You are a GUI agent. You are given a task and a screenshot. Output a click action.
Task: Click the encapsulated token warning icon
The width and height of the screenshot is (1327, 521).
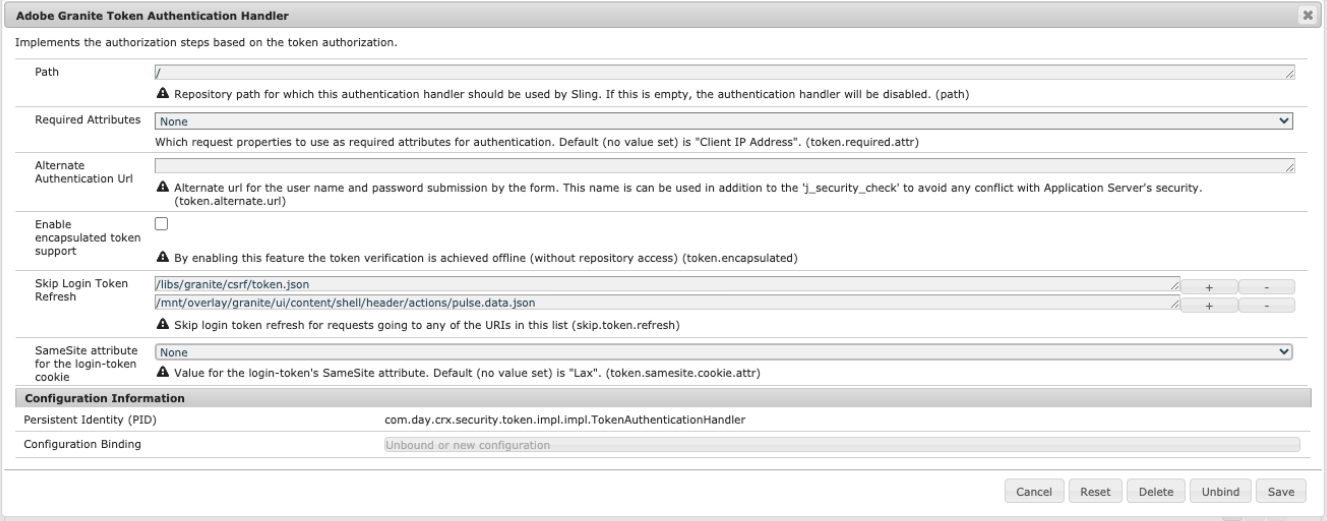coord(163,258)
